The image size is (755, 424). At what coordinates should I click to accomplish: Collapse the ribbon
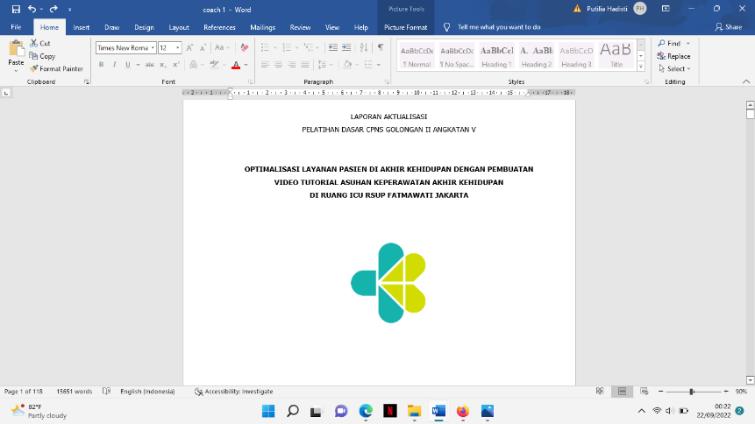coord(746,82)
